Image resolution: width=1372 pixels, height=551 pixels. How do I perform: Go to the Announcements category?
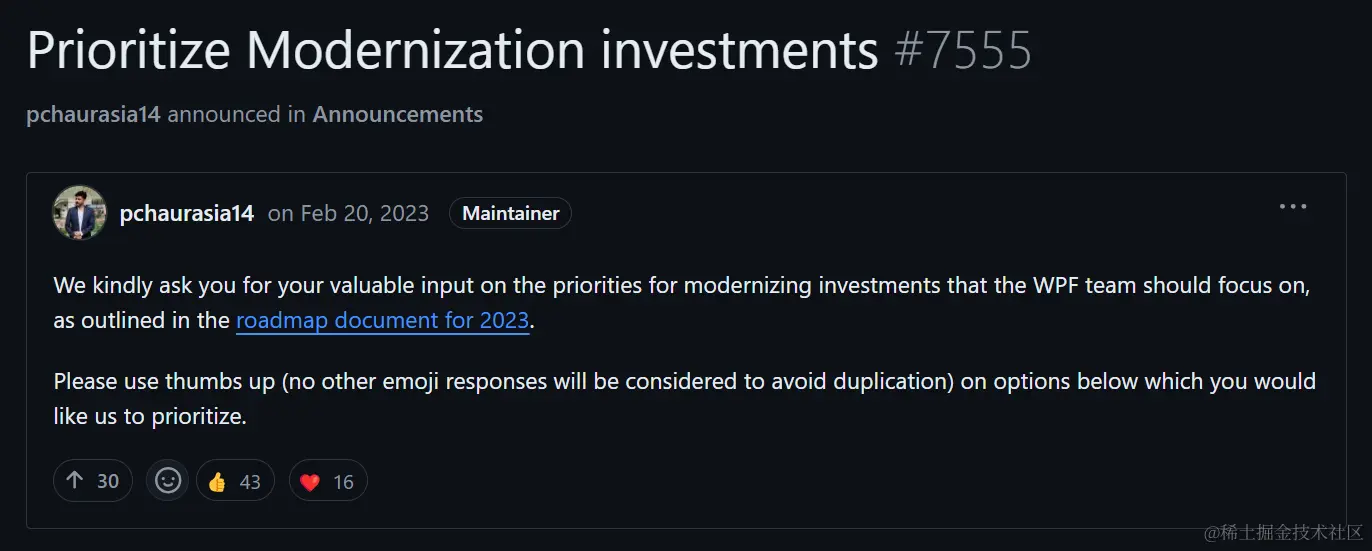click(x=398, y=114)
